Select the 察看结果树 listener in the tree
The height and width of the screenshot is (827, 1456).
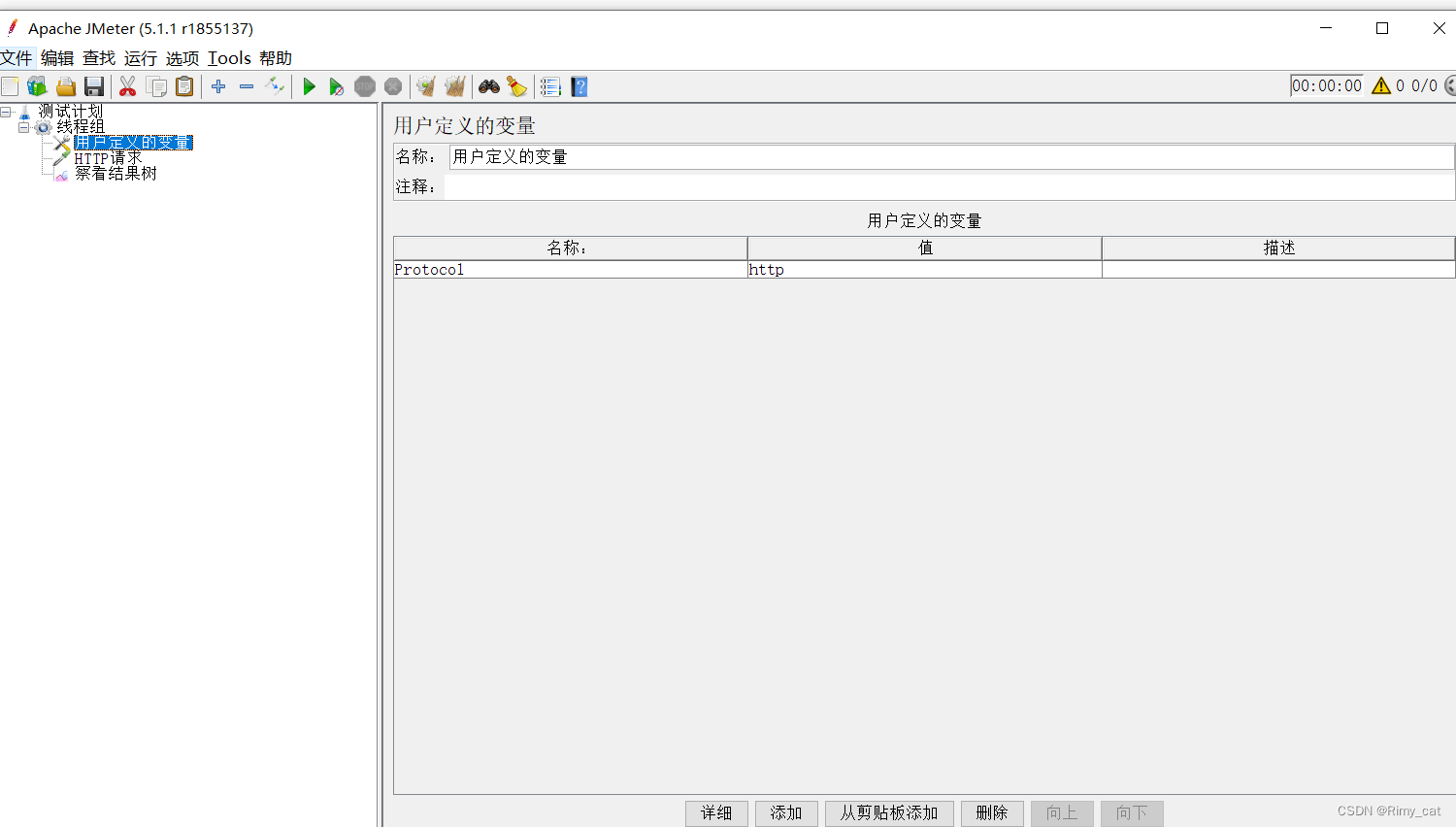click(116, 174)
